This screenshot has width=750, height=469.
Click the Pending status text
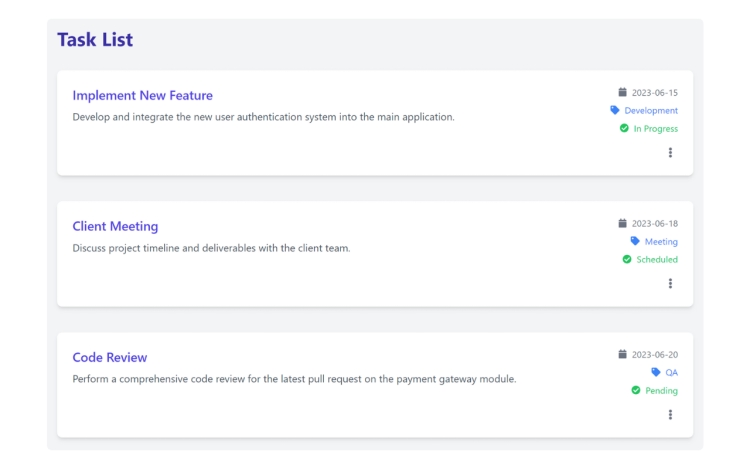pos(662,391)
